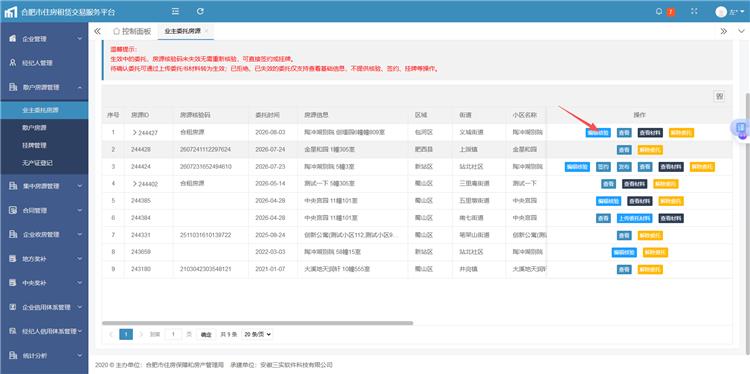
Task: Click the platform logo icon at top left
Action: [x=10, y=12]
